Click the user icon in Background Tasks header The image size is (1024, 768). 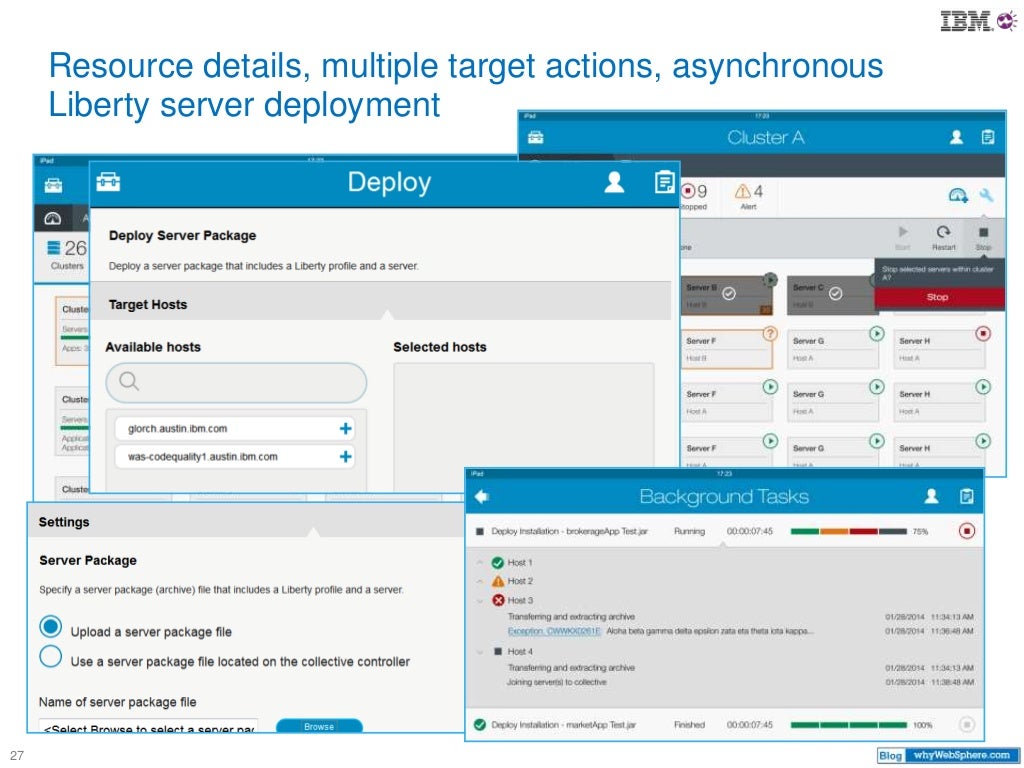click(x=932, y=496)
